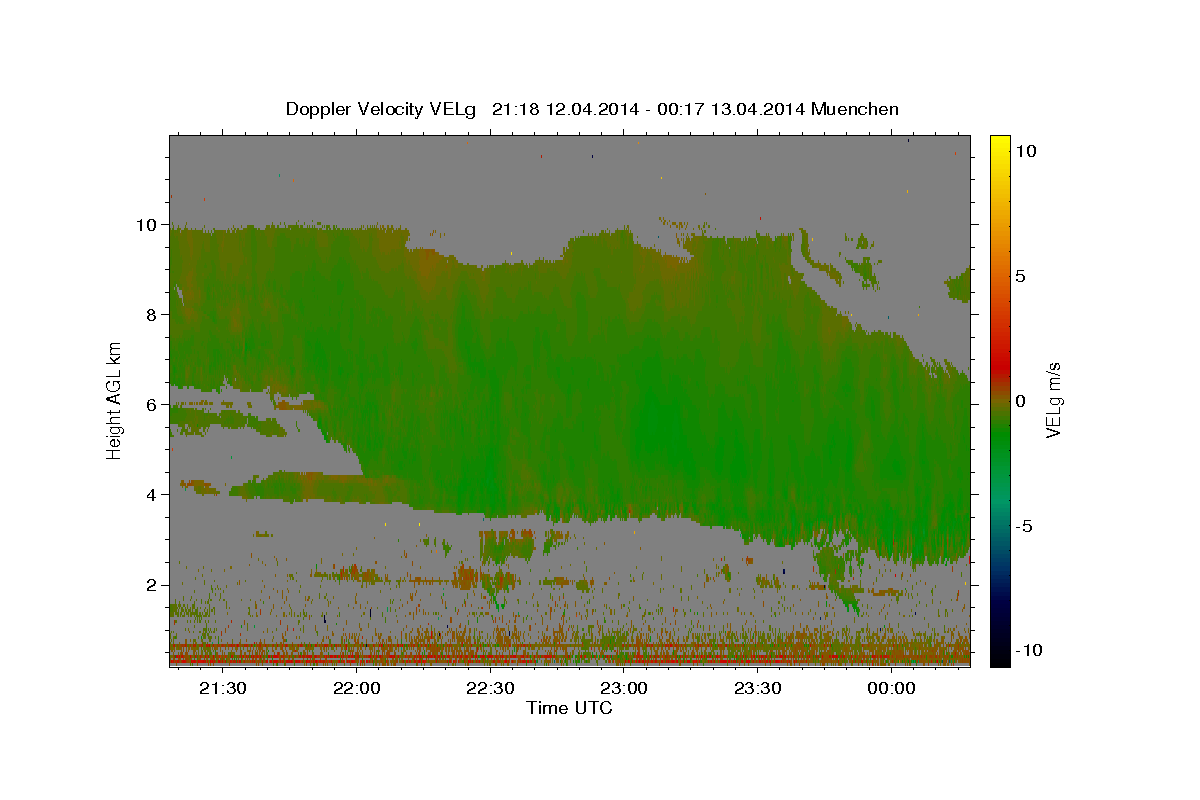Viewport: 1200px width, 800px height.
Task: Click the height axis label 8
Action: 153,315
